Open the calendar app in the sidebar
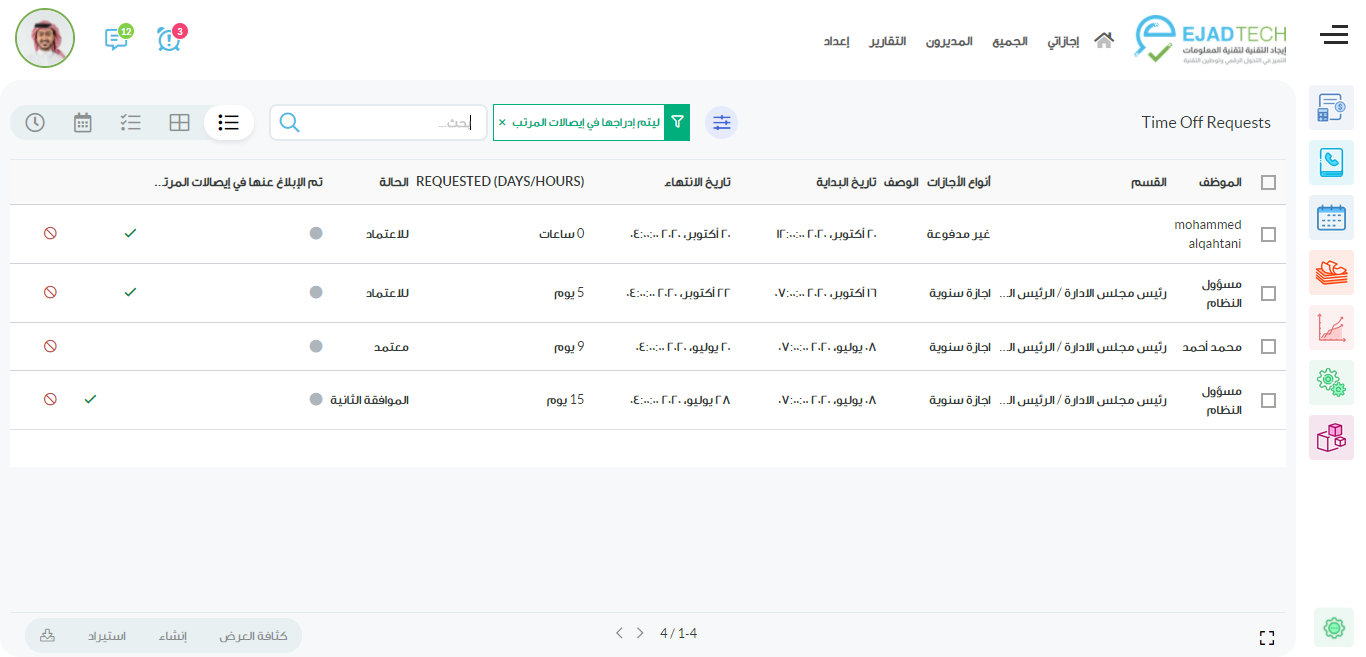 (1331, 217)
